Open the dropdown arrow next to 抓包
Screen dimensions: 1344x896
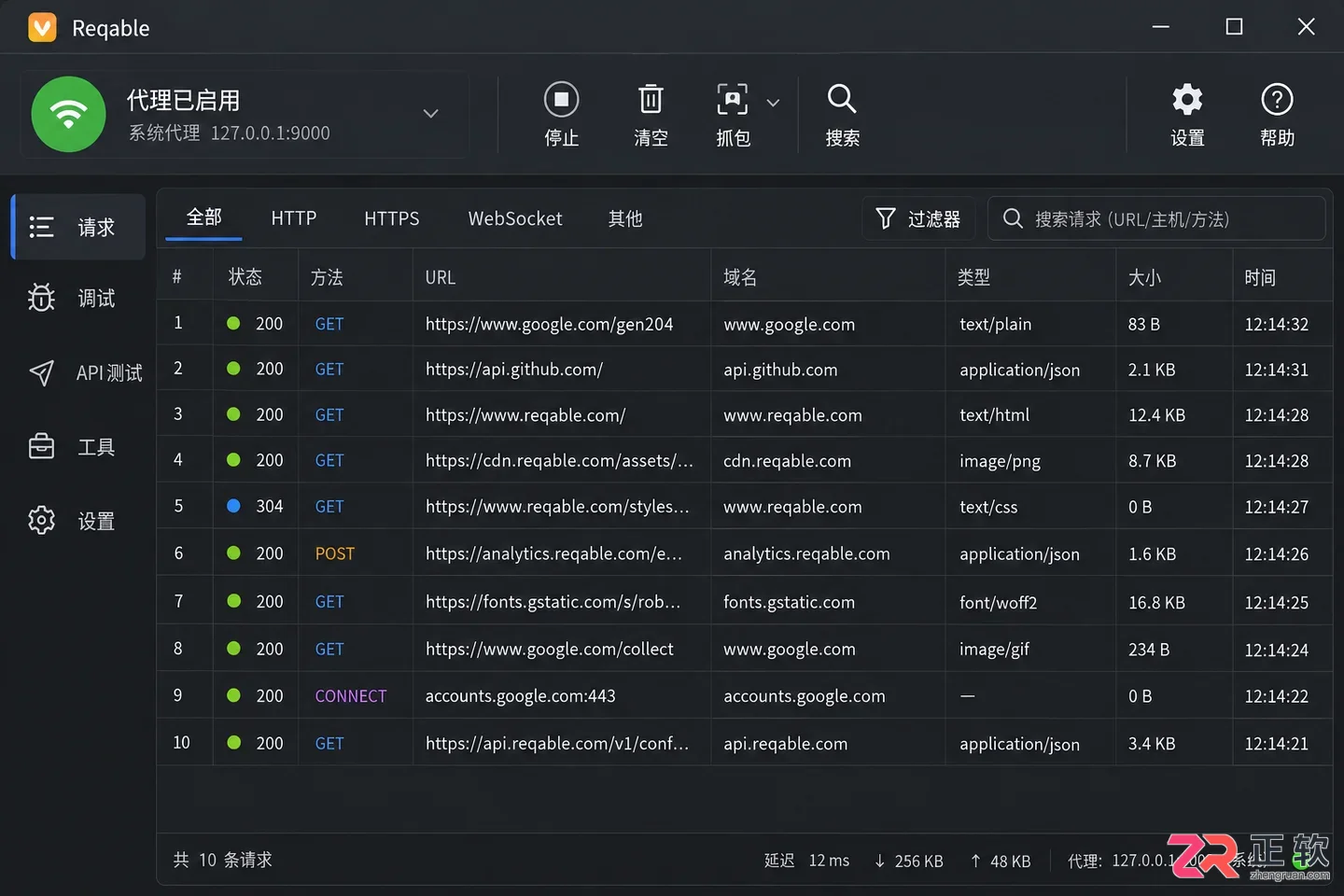(x=773, y=103)
